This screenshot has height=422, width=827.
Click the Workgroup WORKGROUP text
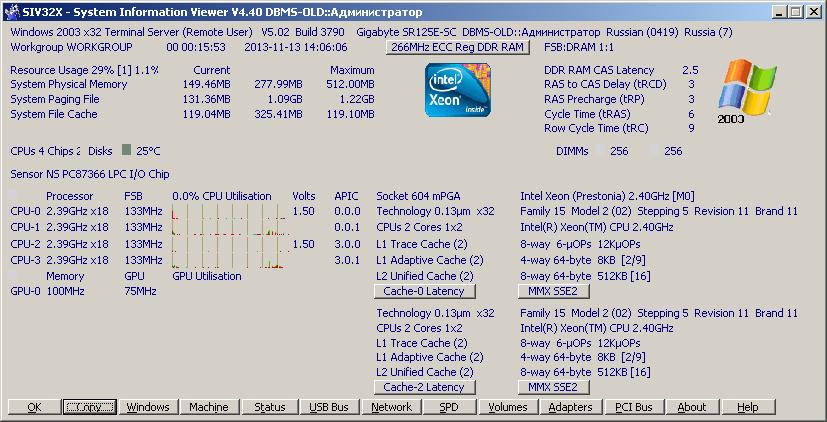click(72, 47)
